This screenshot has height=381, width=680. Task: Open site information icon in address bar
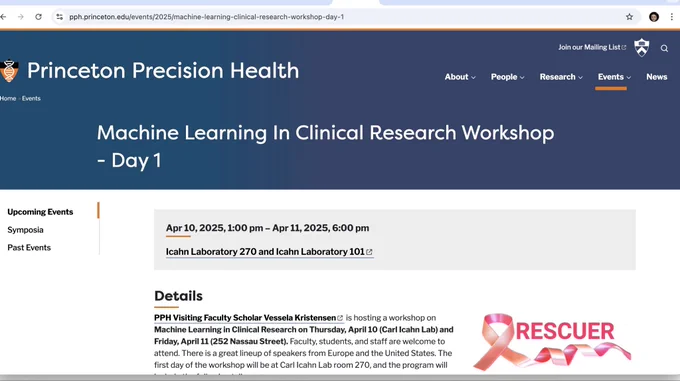pos(59,17)
